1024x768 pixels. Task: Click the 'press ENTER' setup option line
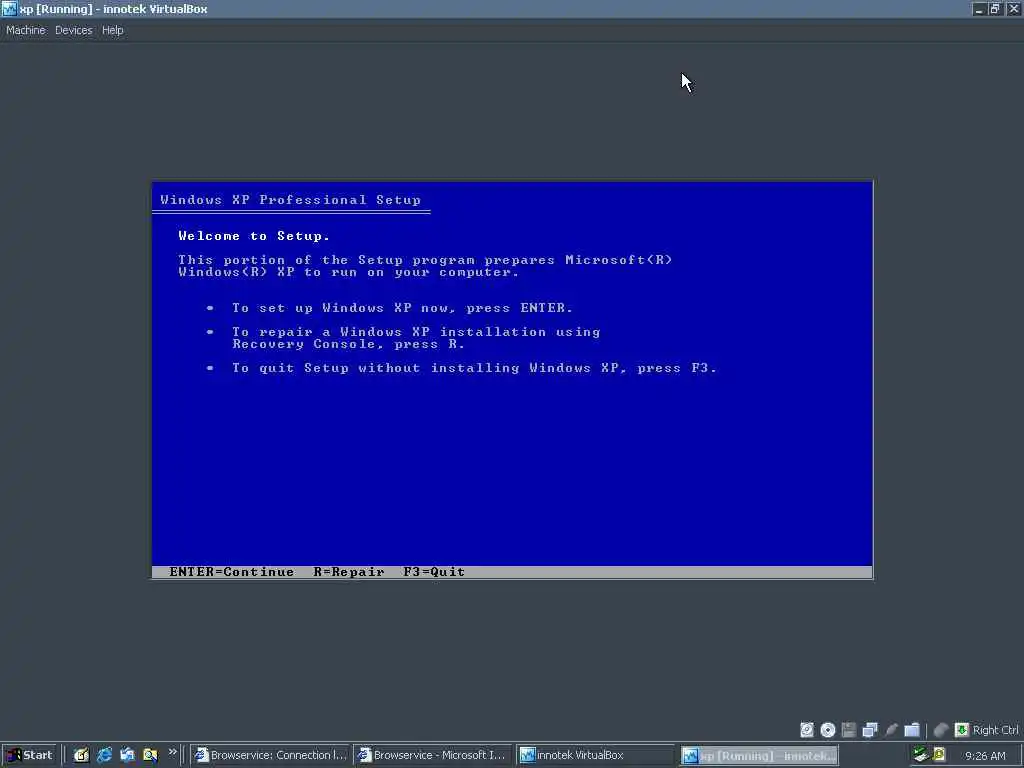tap(402, 308)
